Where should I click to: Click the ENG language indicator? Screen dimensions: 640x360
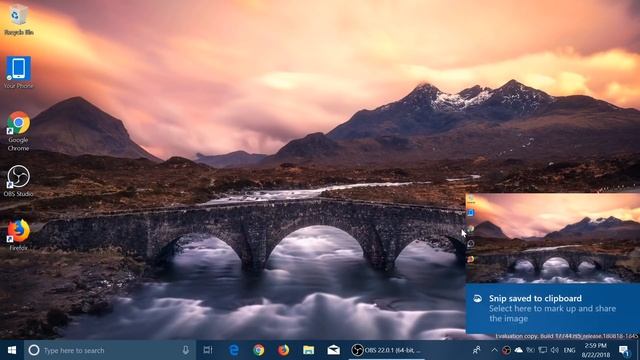click(569, 350)
